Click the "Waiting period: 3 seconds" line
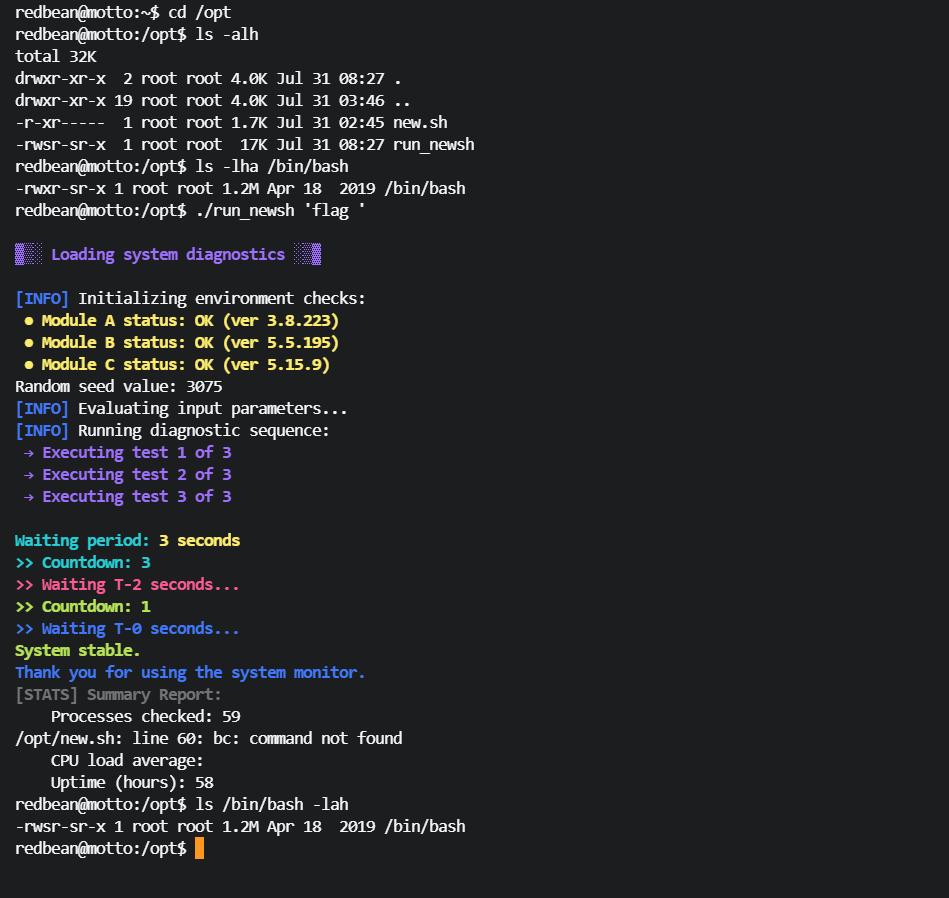949x898 pixels. (x=127, y=541)
